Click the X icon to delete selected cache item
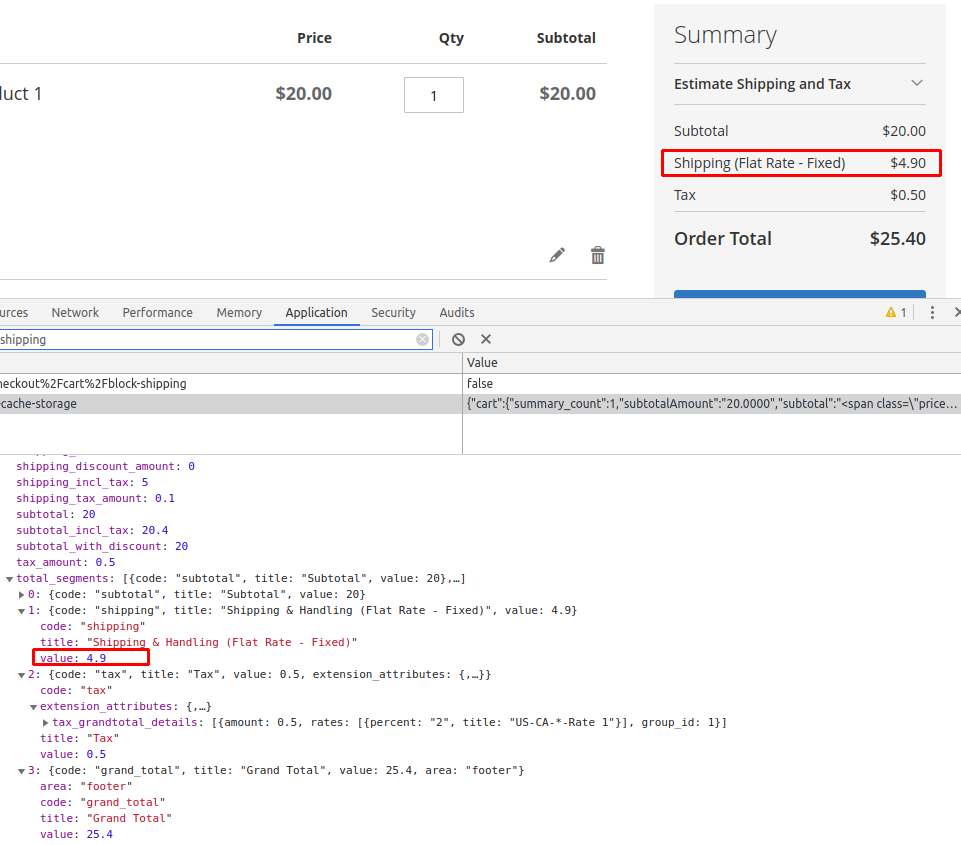The height and width of the screenshot is (845, 961). coord(485,339)
